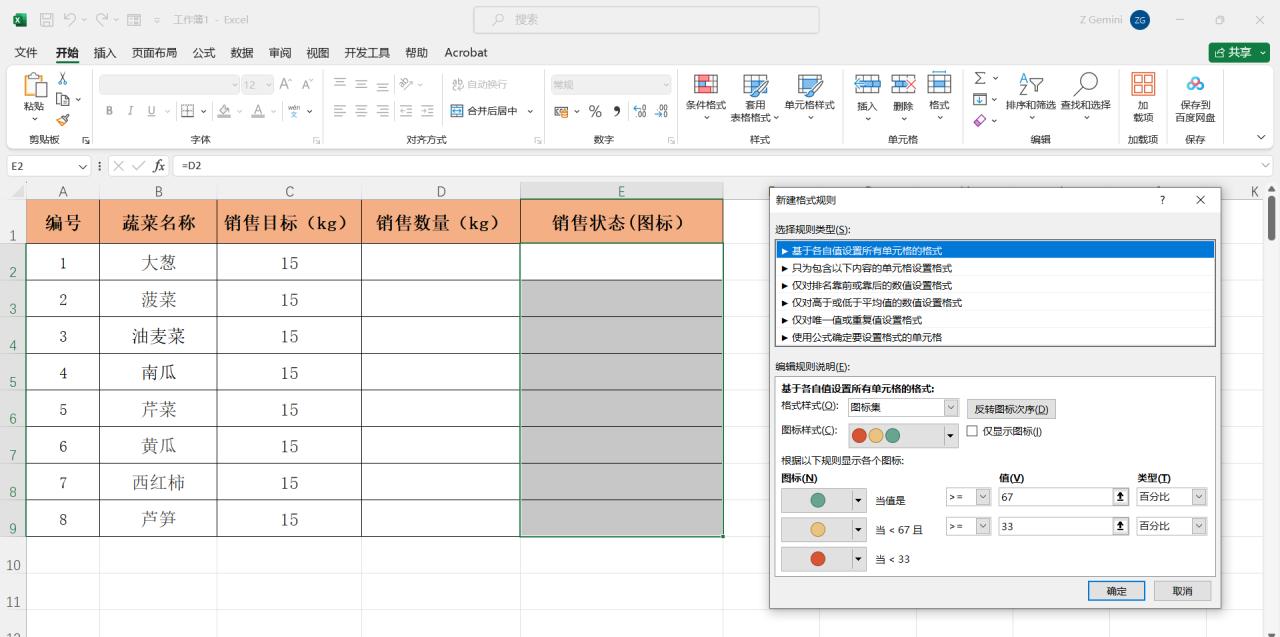
Task: Switch to the 公式 ribbon tab
Action: (x=204, y=53)
